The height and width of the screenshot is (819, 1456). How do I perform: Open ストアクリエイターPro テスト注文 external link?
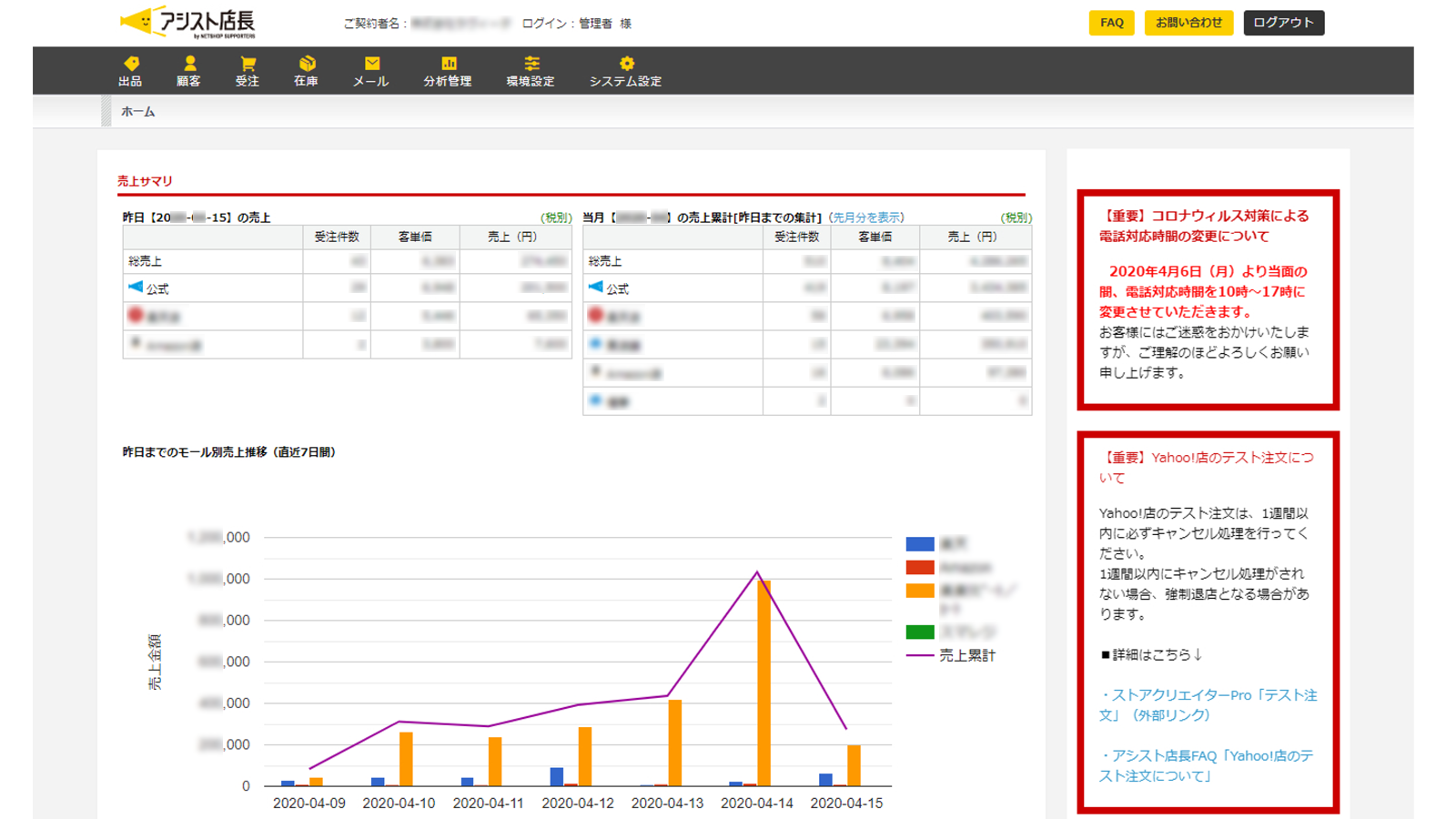tap(1208, 704)
